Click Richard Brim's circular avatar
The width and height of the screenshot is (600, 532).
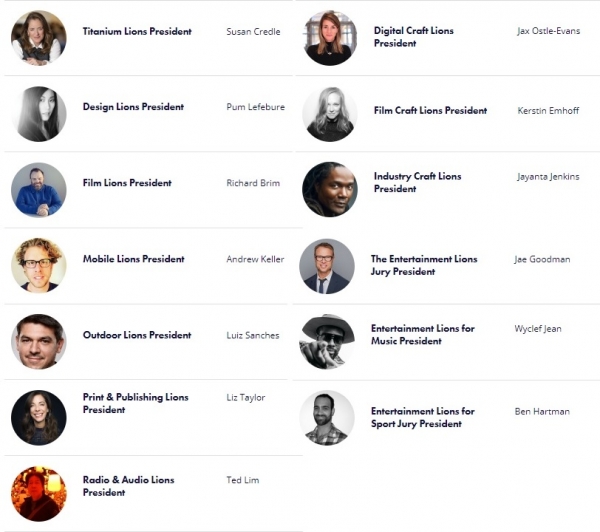point(39,190)
